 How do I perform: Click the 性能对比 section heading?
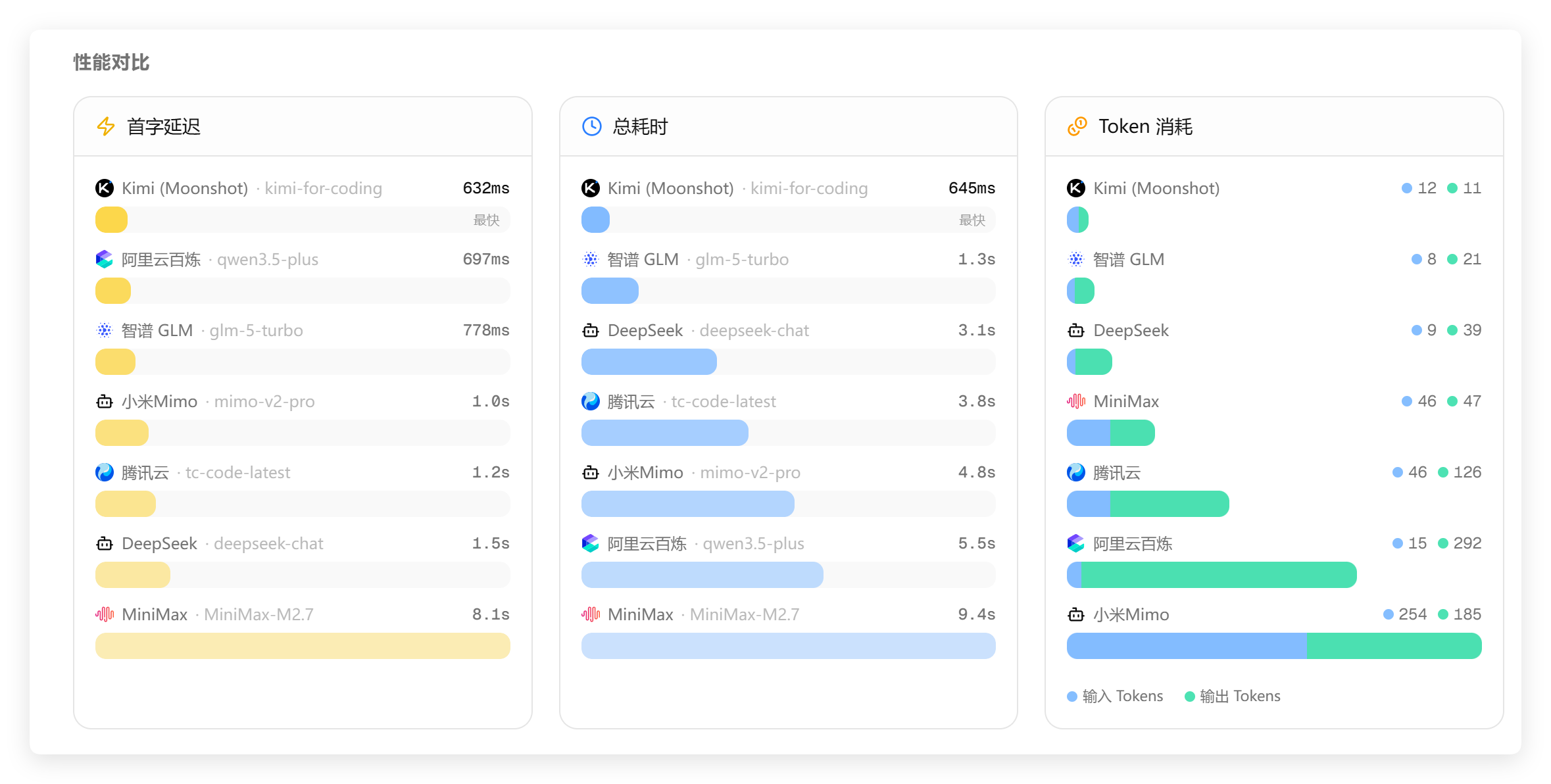pos(111,62)
